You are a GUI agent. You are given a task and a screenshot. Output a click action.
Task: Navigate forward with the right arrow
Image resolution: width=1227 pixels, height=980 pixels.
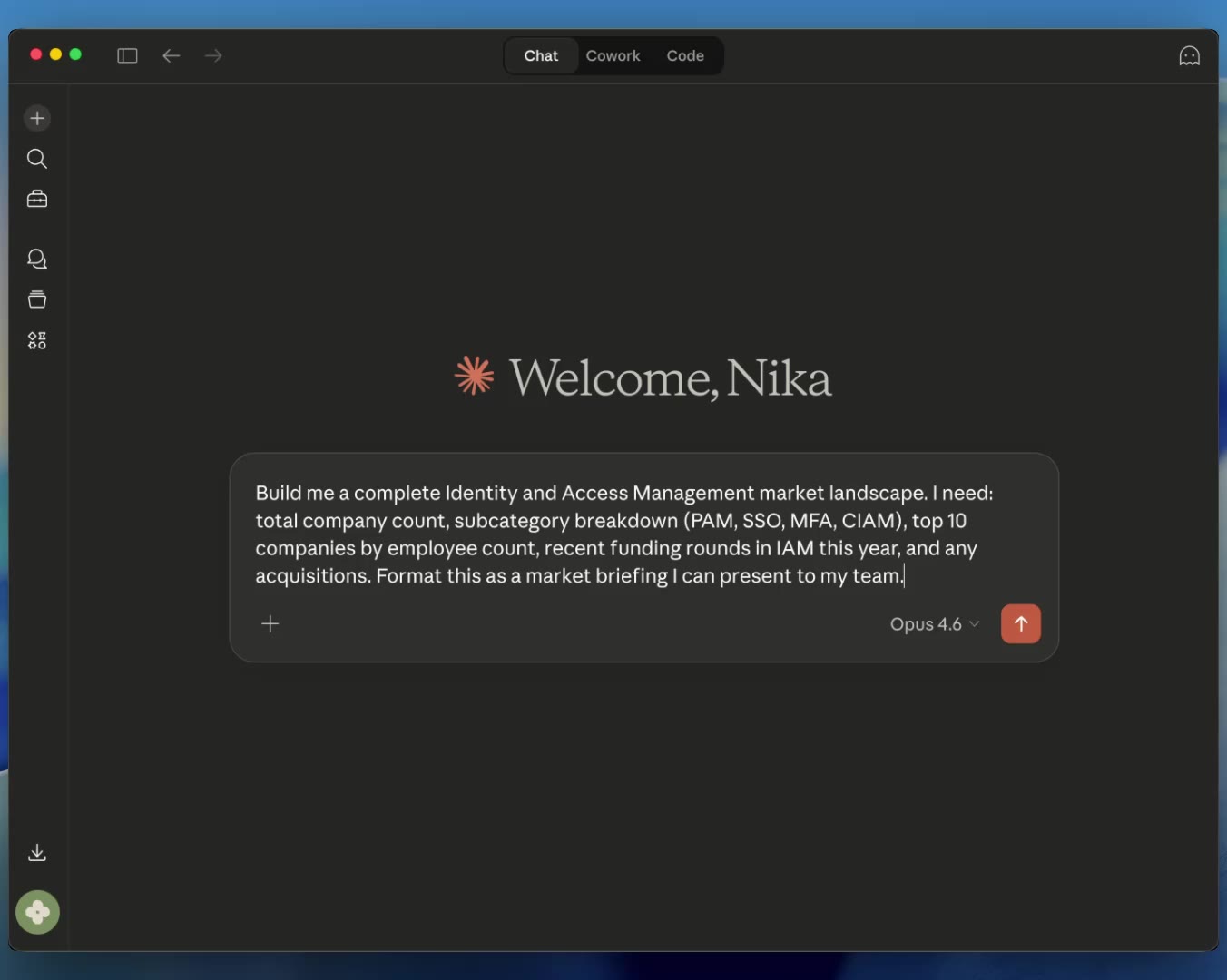(213, 56)
